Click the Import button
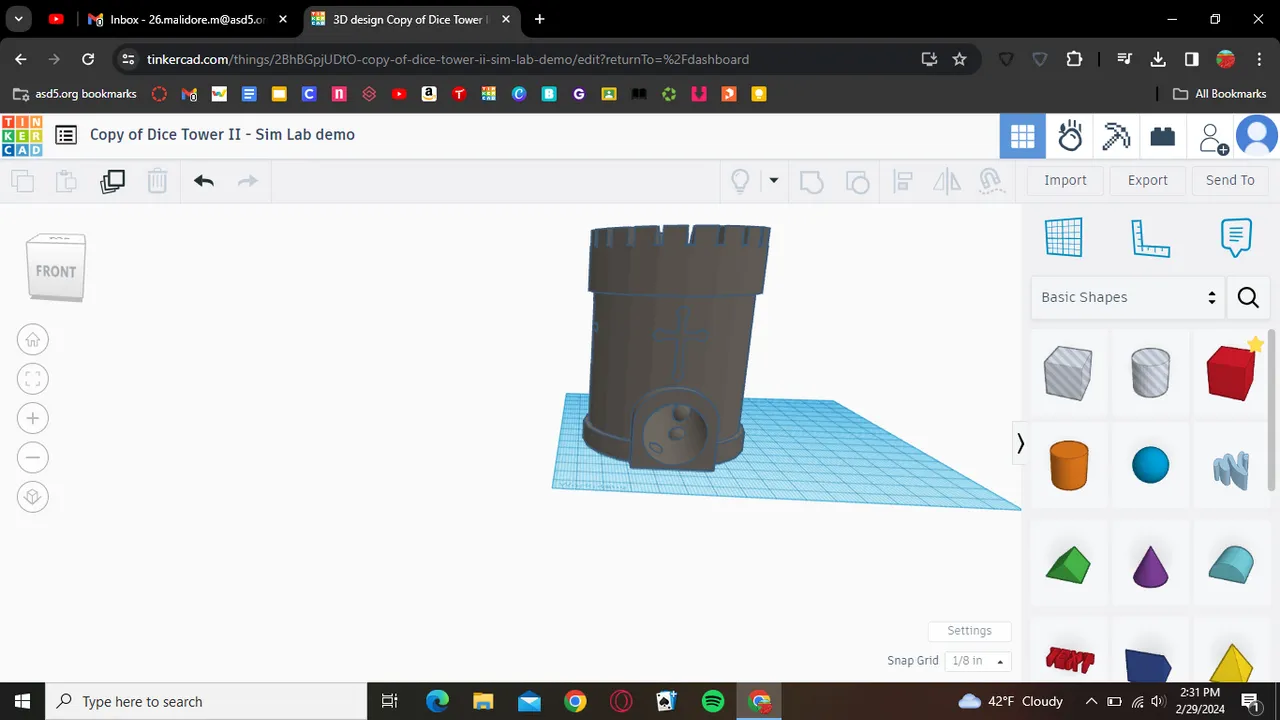This screenshot has width=1280, height=720. (x=1065, y=180)
